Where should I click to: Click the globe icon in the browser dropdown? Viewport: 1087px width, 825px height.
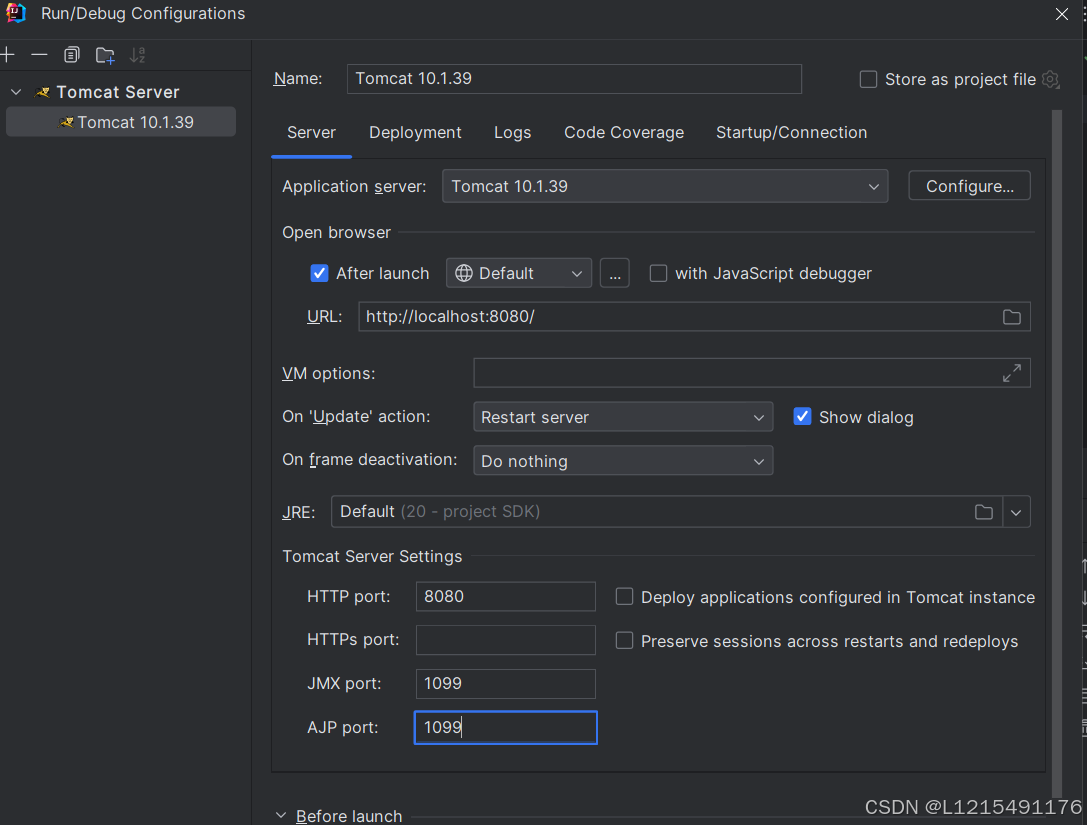463,273
